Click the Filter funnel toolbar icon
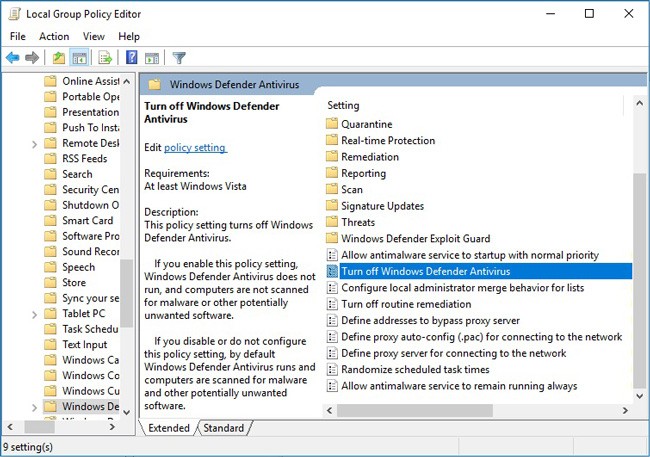Screen dimensions: 650x457 179,58
